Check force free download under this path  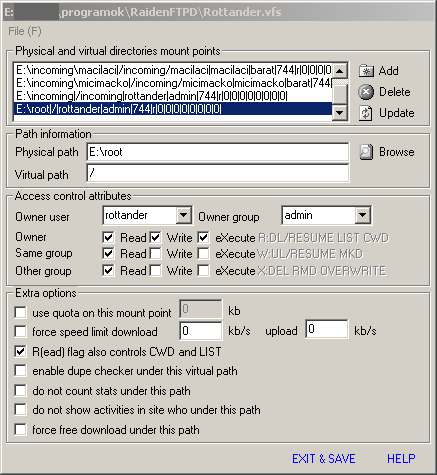[20, 429]
